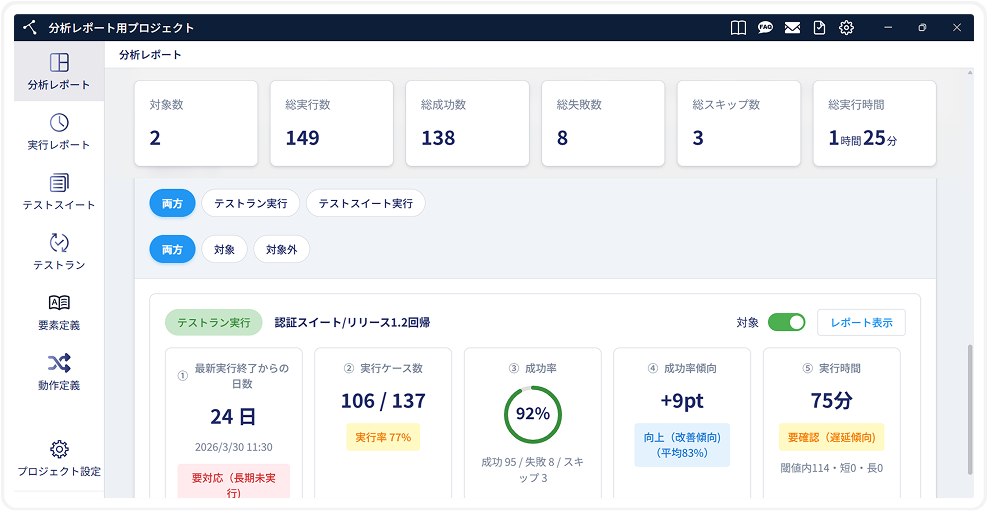The image size is (988, 512).
Task: Click the mail envelope icon
Action: pyautogui.click(x=792, y=28)
